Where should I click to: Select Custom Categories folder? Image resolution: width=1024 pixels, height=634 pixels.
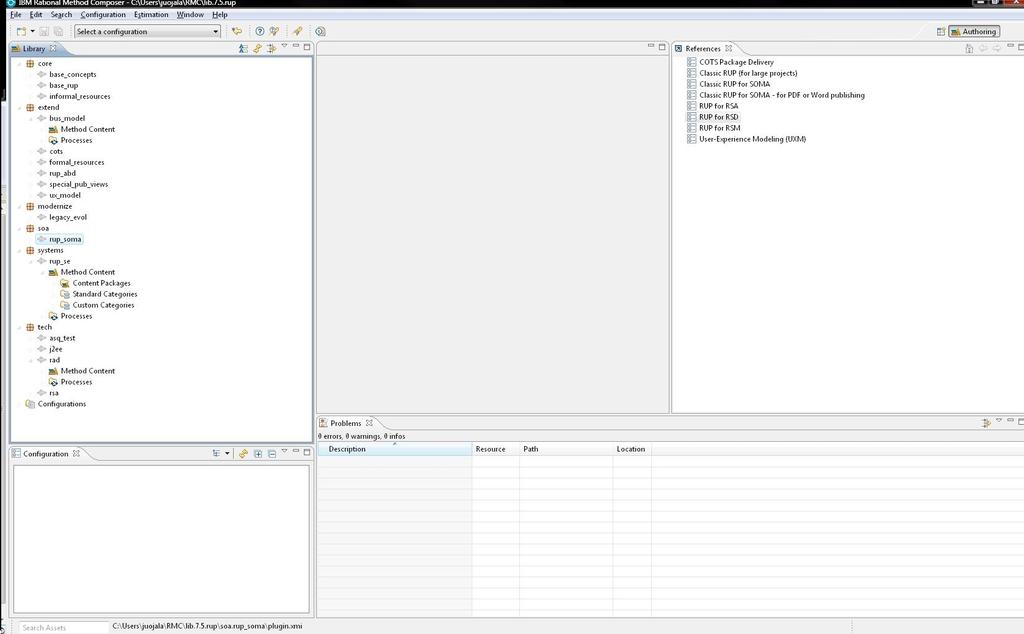(x=103, y=305)
